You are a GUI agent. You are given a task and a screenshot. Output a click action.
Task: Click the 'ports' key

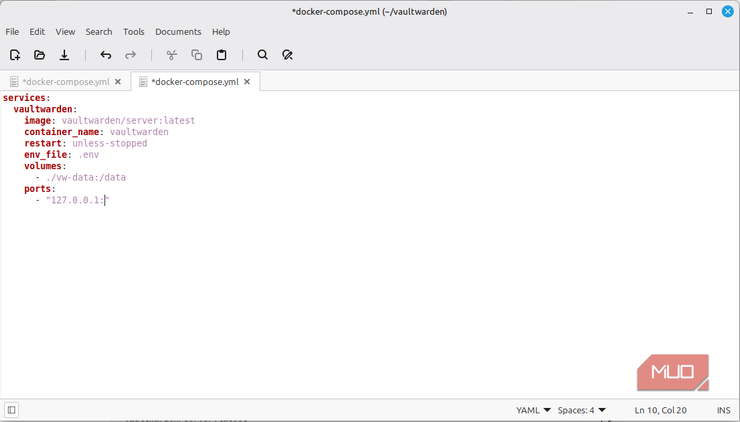tap(37, 189)
